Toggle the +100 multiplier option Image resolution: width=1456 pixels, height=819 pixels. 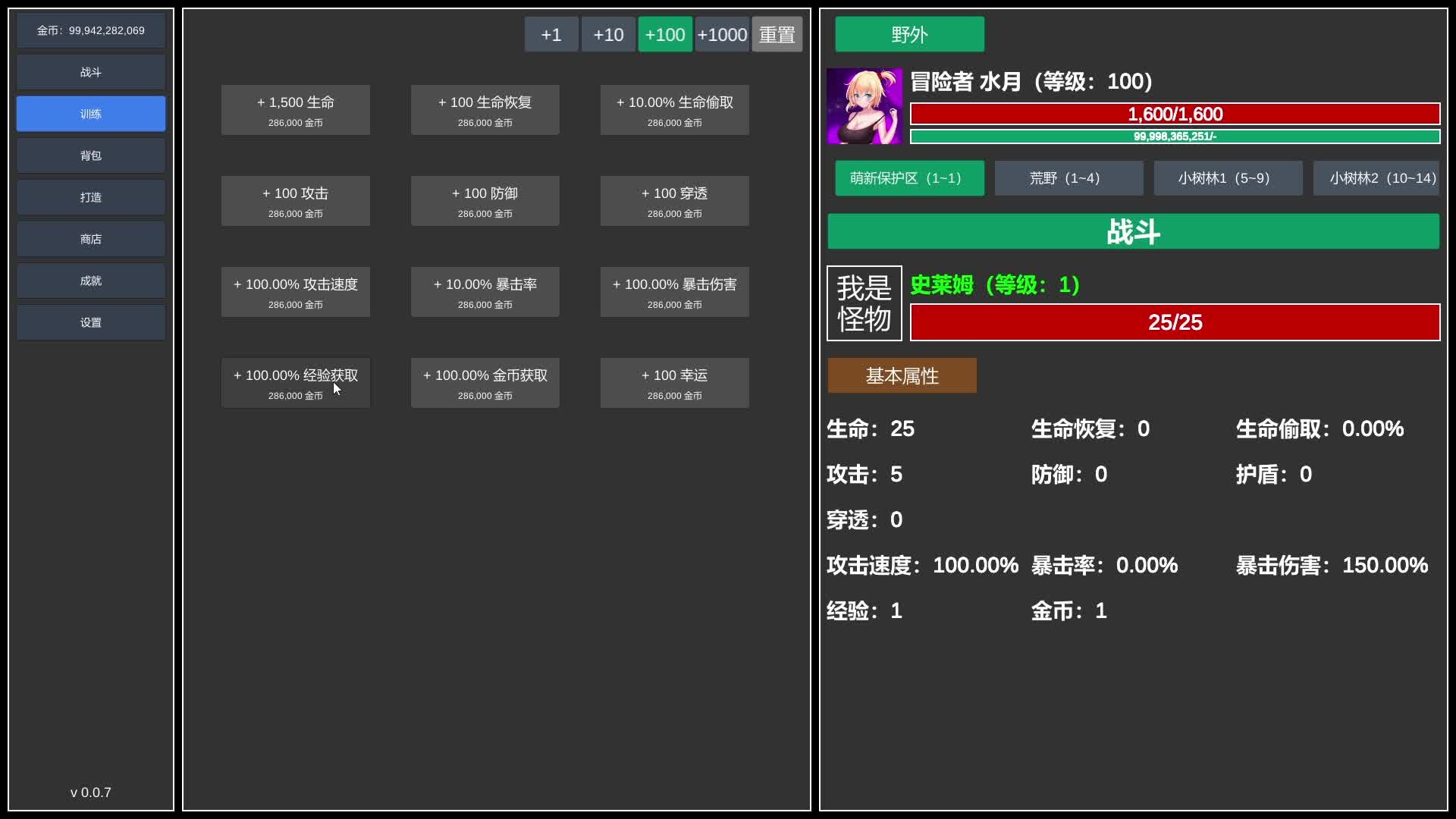point(665,34)
